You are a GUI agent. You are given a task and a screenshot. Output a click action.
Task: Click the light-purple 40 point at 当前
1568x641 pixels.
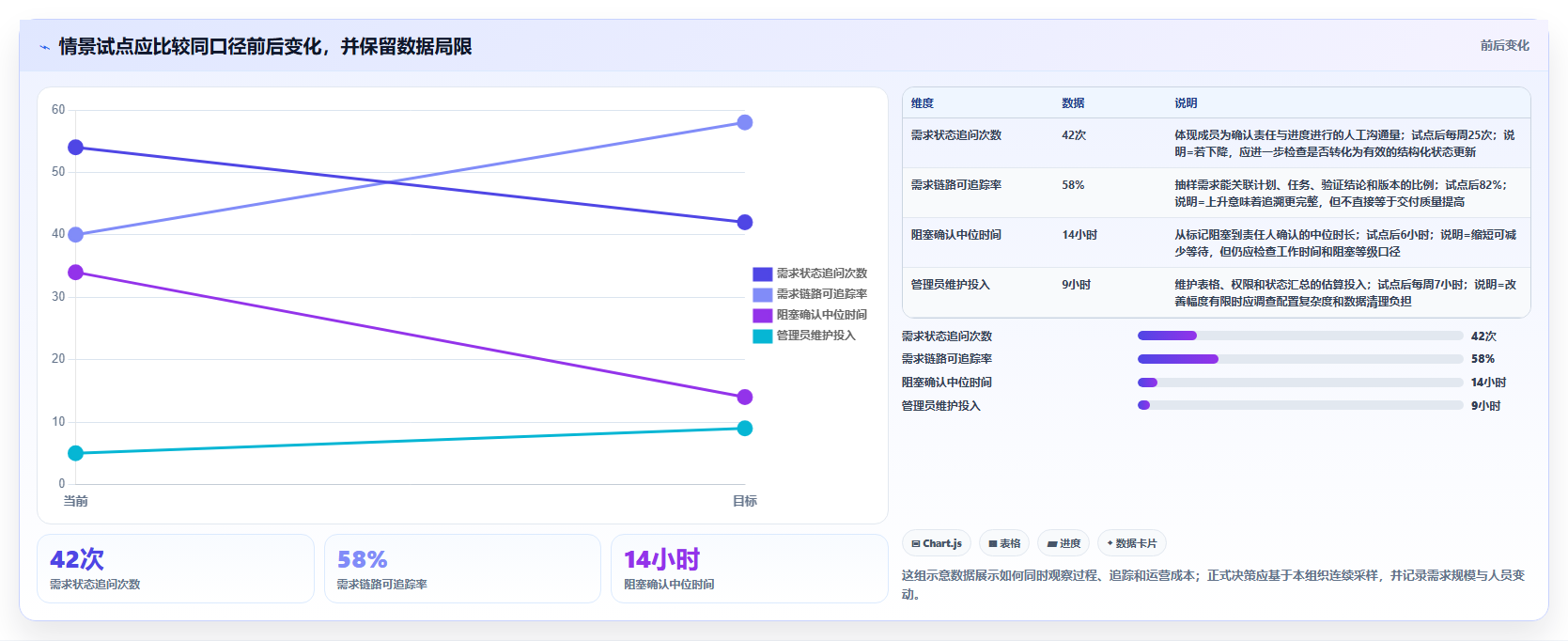click(76, 235)
